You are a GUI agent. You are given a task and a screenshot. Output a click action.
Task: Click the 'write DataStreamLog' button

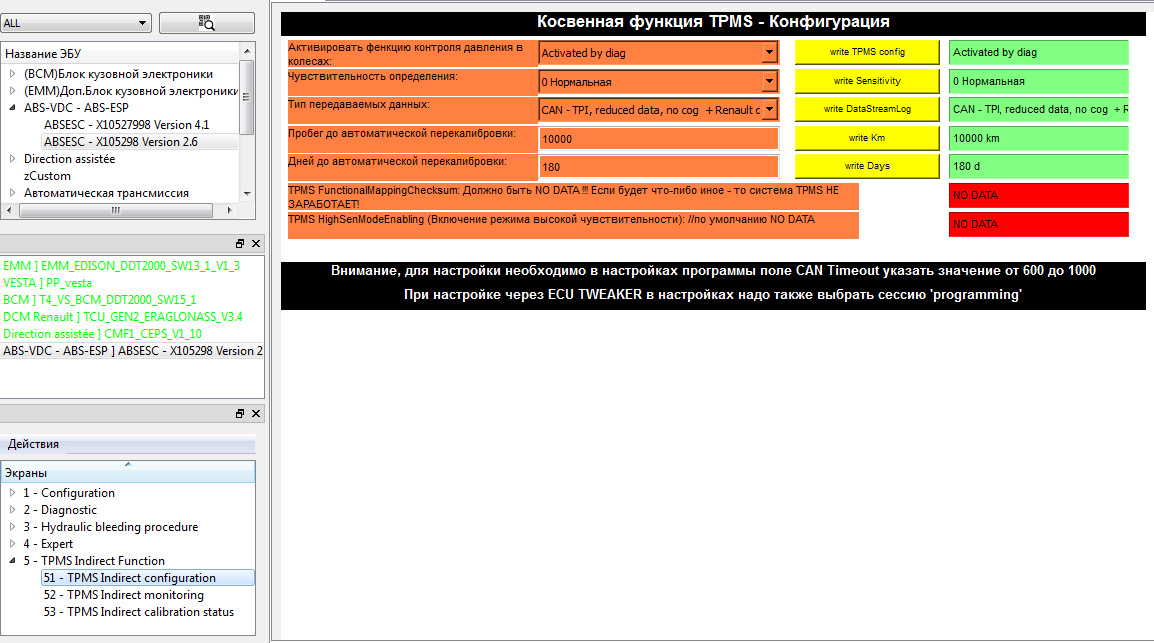(x=867, y=109)
